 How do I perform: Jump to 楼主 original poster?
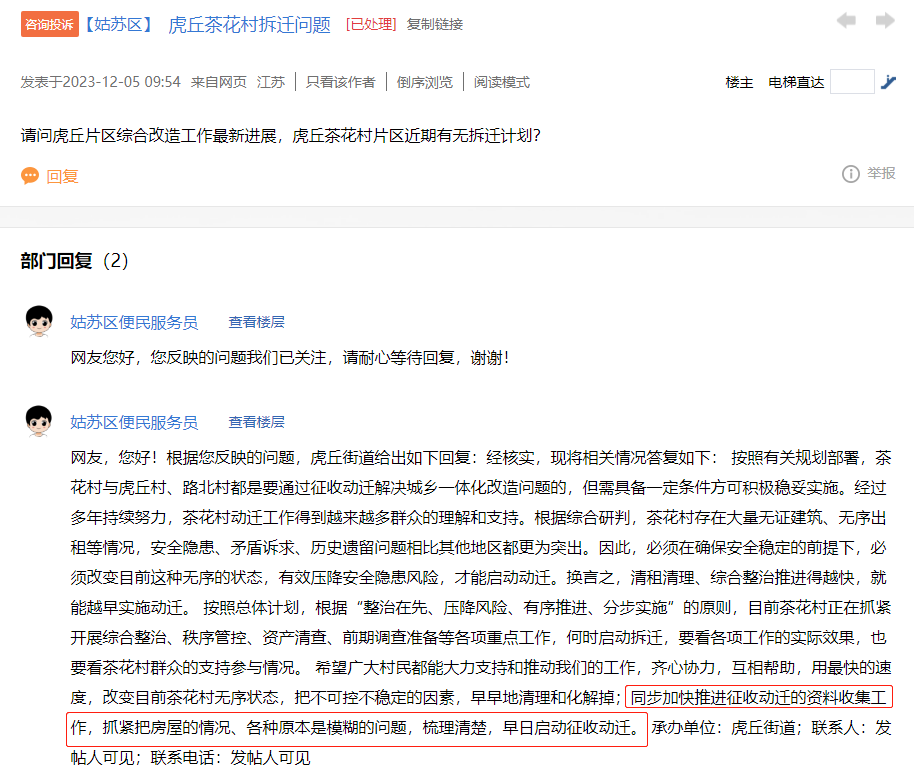coord(739,82)
